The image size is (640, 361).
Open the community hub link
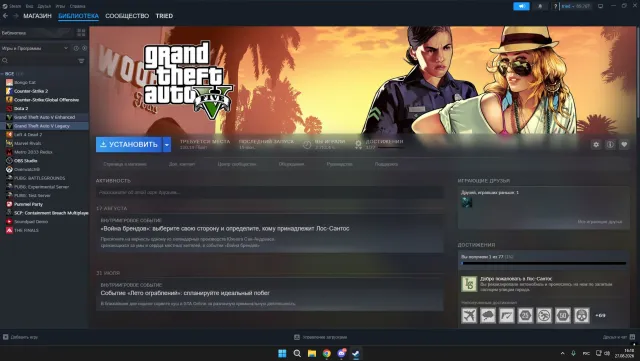(237, 164)
